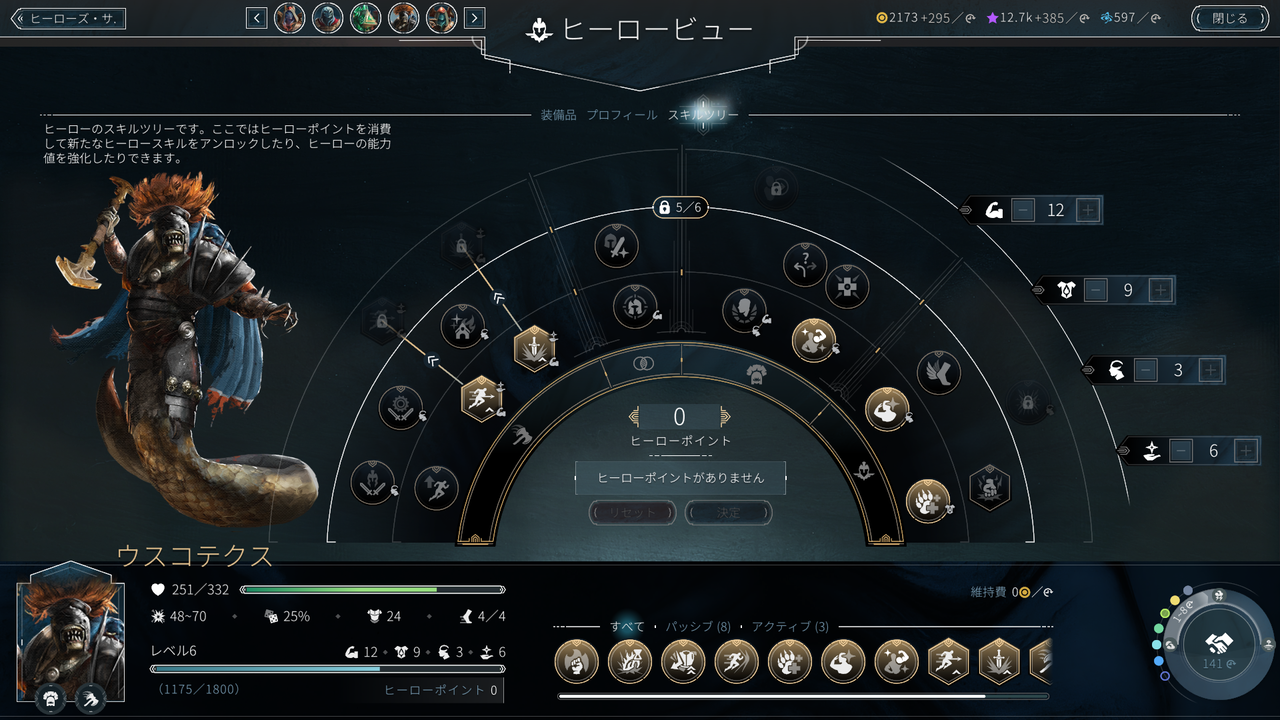Select the first hero portrait in top bar
This screenshot has height=720, width=1280.
(290, 18)
